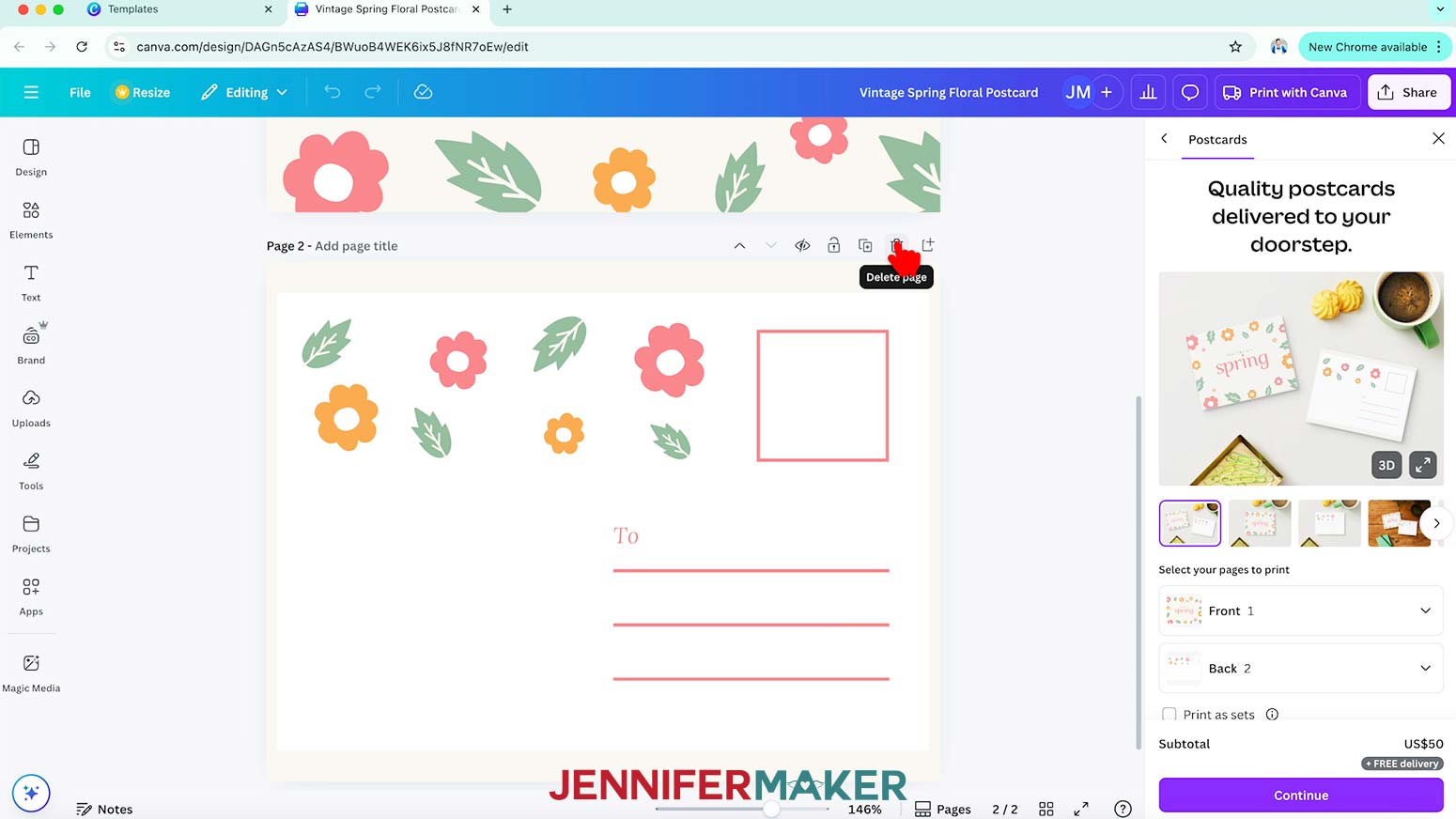Expand the Back 2 page dropdown
The image size is (1456, 819).
tap(1301, 668)
